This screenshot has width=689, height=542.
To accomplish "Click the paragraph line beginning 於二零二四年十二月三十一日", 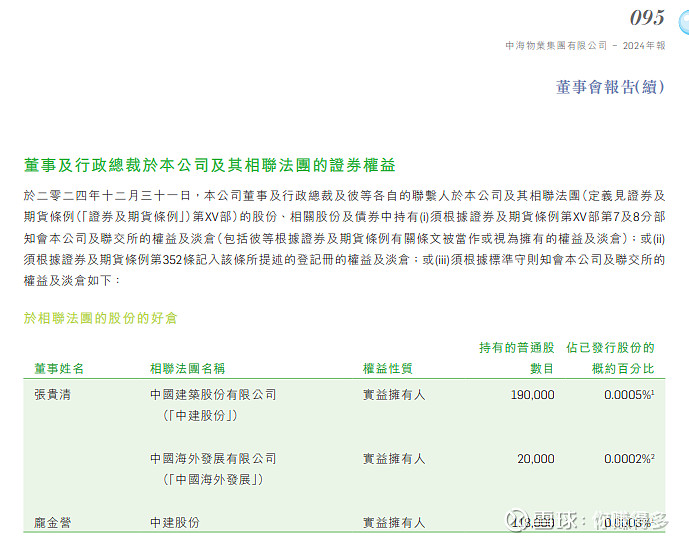I will 344,196.
